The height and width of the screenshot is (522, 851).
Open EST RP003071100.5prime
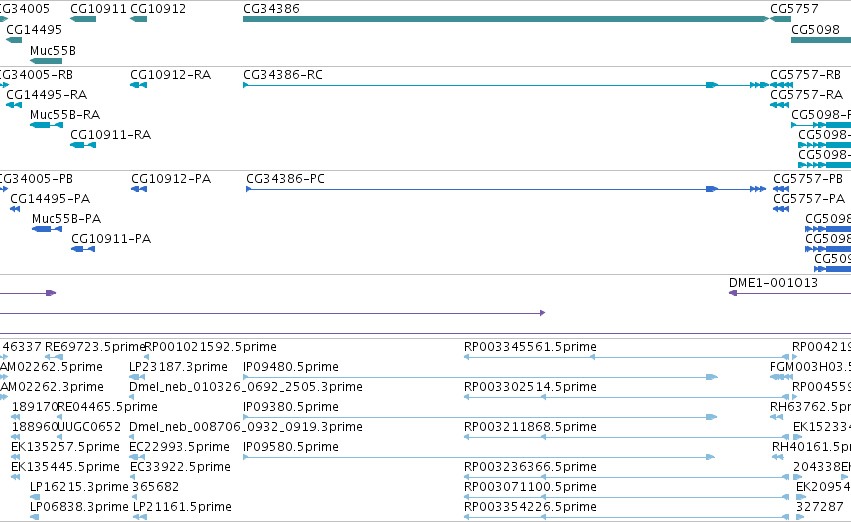pos(530,487)
